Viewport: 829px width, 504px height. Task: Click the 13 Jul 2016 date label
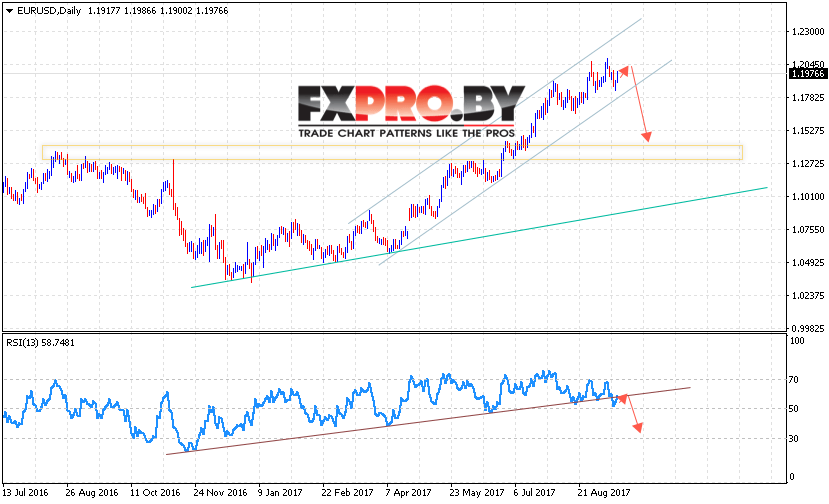click(25, 492)
